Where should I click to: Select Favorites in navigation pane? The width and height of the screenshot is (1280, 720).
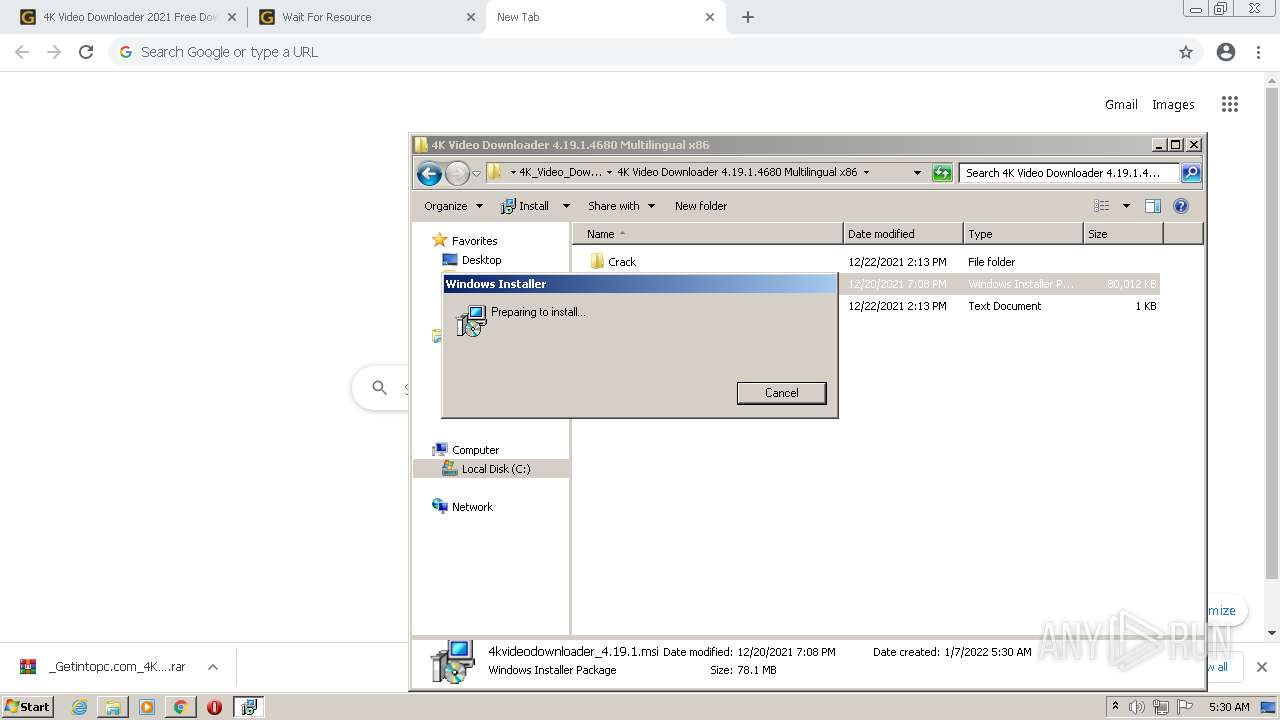click(x=474, y=241)
